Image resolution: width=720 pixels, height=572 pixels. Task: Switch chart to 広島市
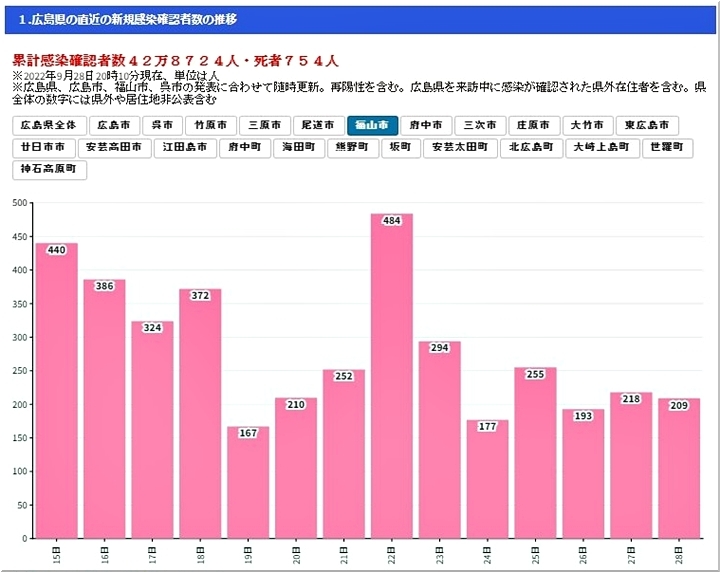[114, 126]
